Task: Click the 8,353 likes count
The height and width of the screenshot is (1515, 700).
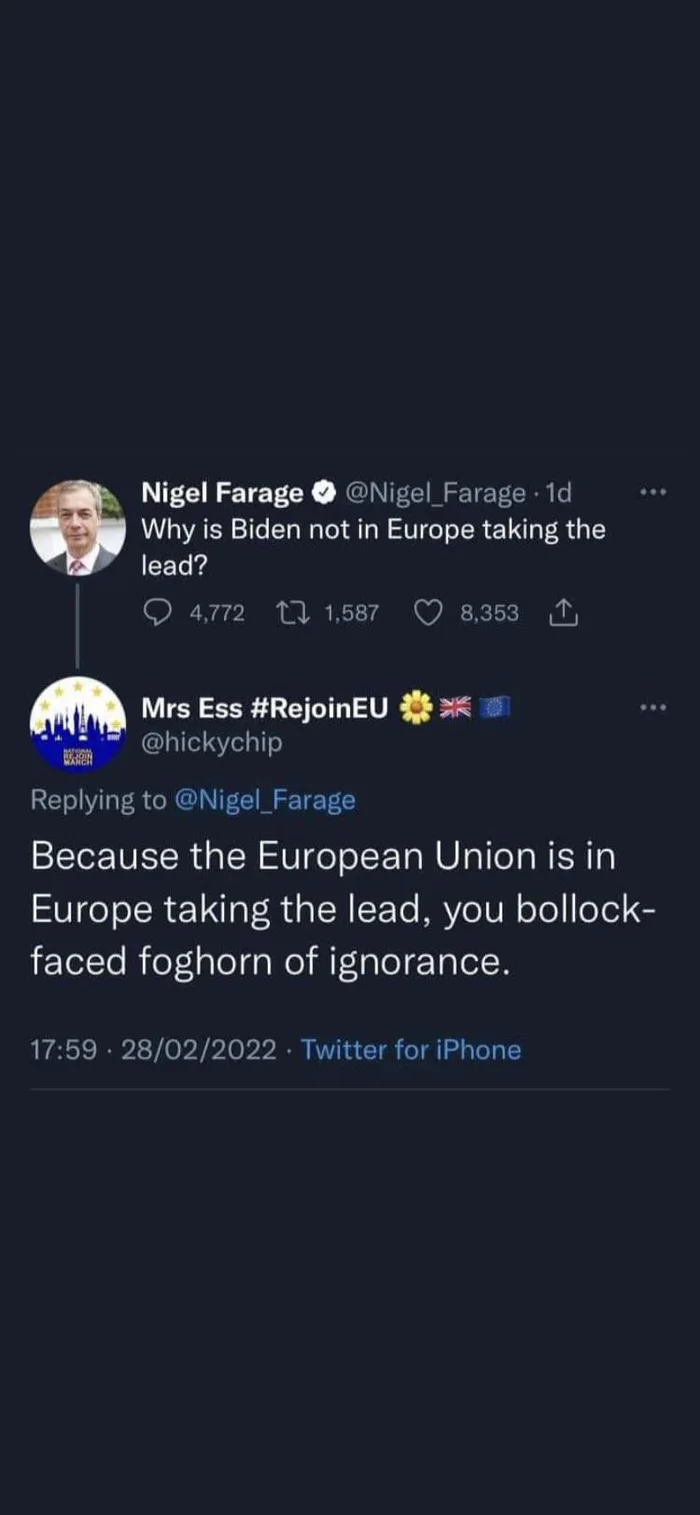Action: click(489, 613)
